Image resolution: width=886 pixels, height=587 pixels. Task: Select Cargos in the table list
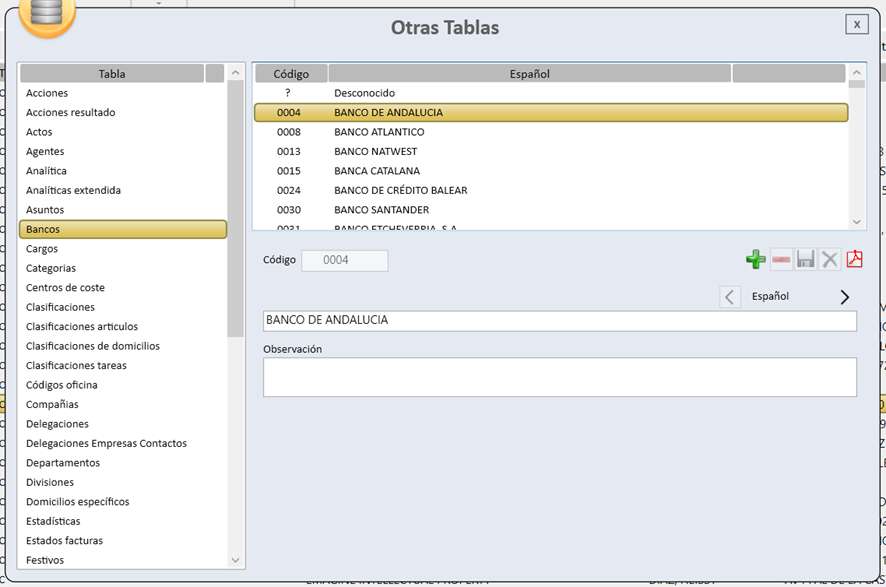tap(42, 249)
